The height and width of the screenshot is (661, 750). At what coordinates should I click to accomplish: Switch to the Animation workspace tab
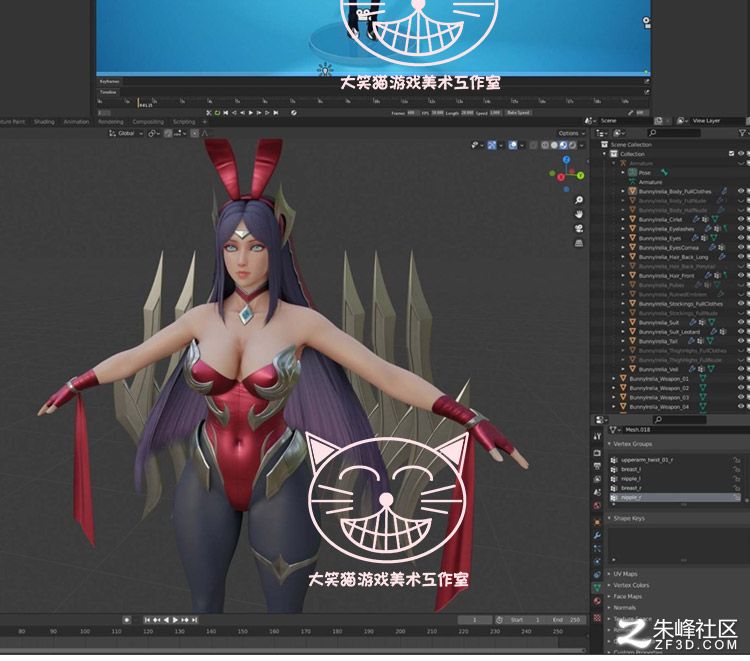coord(76,122)
